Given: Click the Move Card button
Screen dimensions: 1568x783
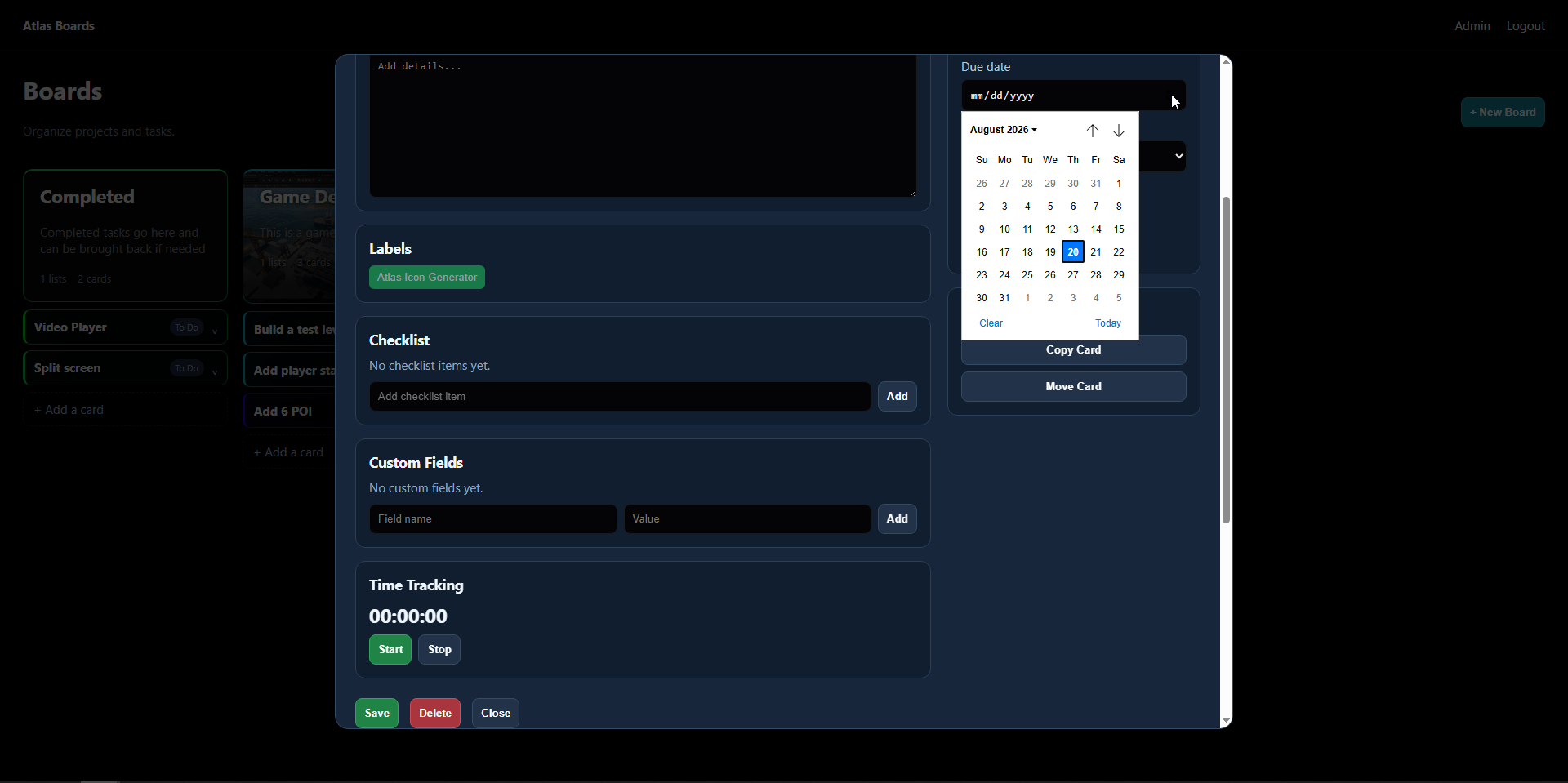Looking at the screenshot, I should [x=1073, y=386].
